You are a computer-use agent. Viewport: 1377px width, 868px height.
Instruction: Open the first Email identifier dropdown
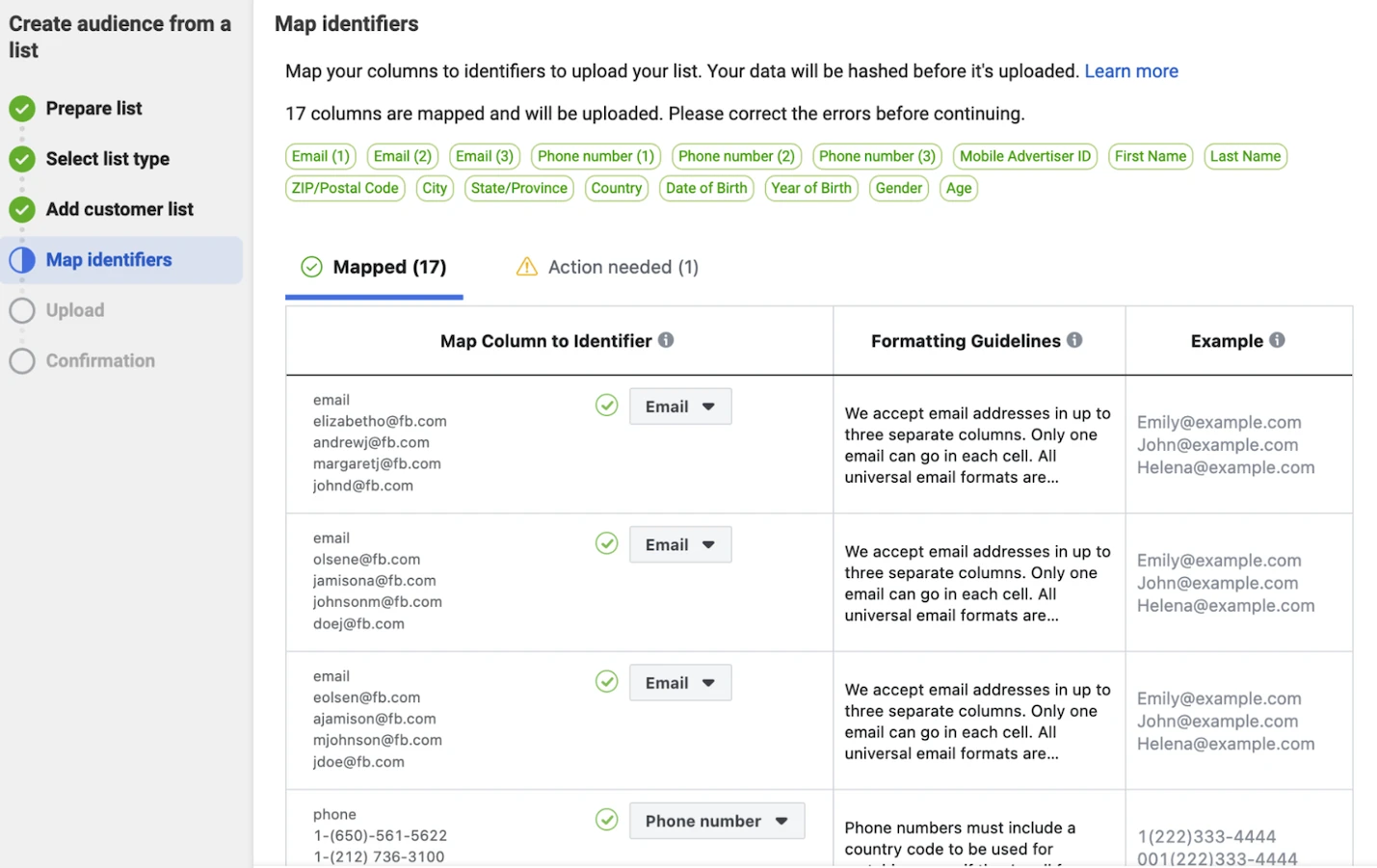pyautogui.click(x=680, y=407)
